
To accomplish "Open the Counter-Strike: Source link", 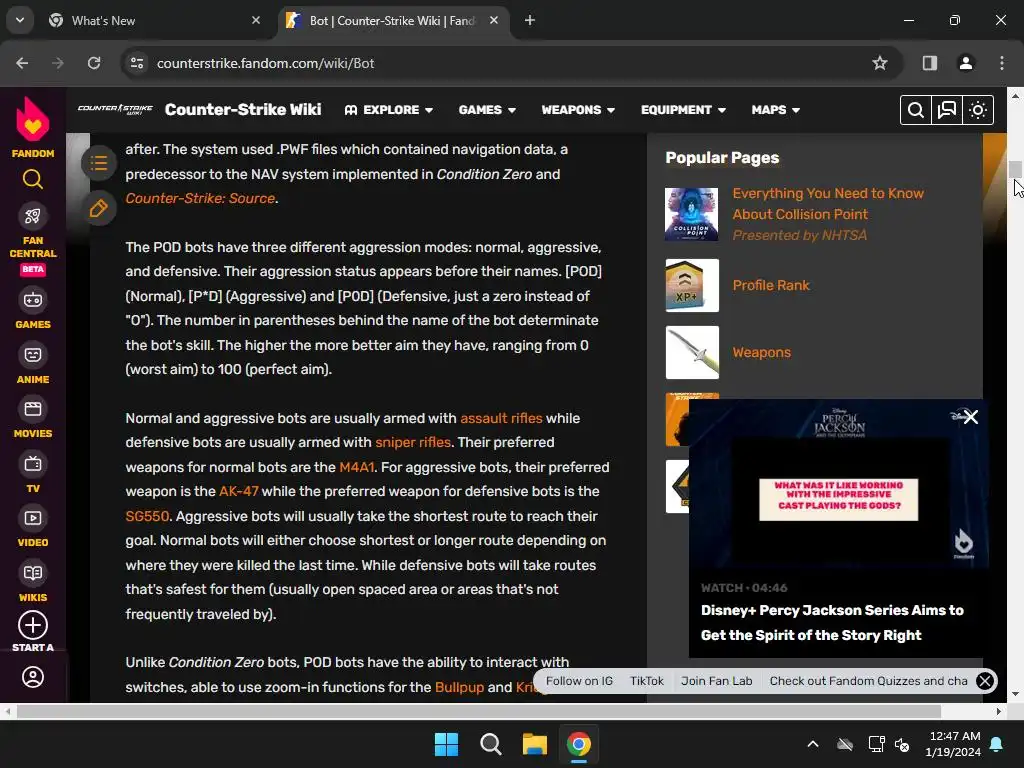I will point(200,199).
